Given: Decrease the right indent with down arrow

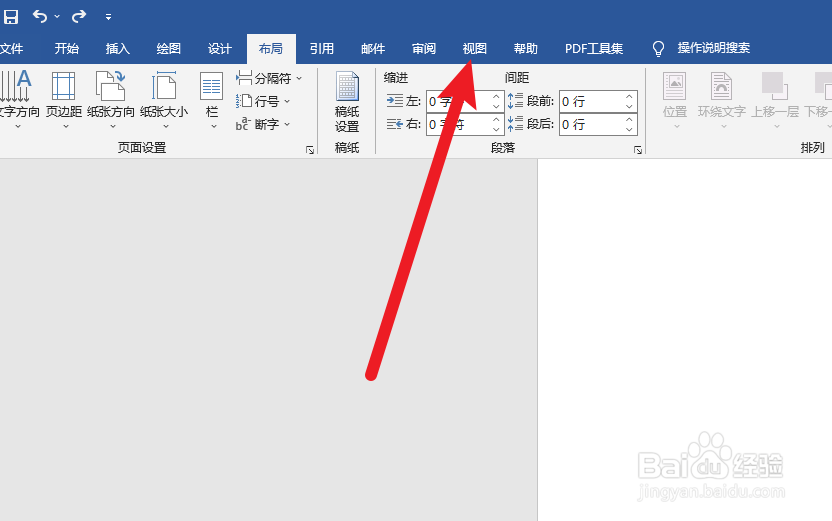Looking at the screenshot, I should [x=496, y=130].
